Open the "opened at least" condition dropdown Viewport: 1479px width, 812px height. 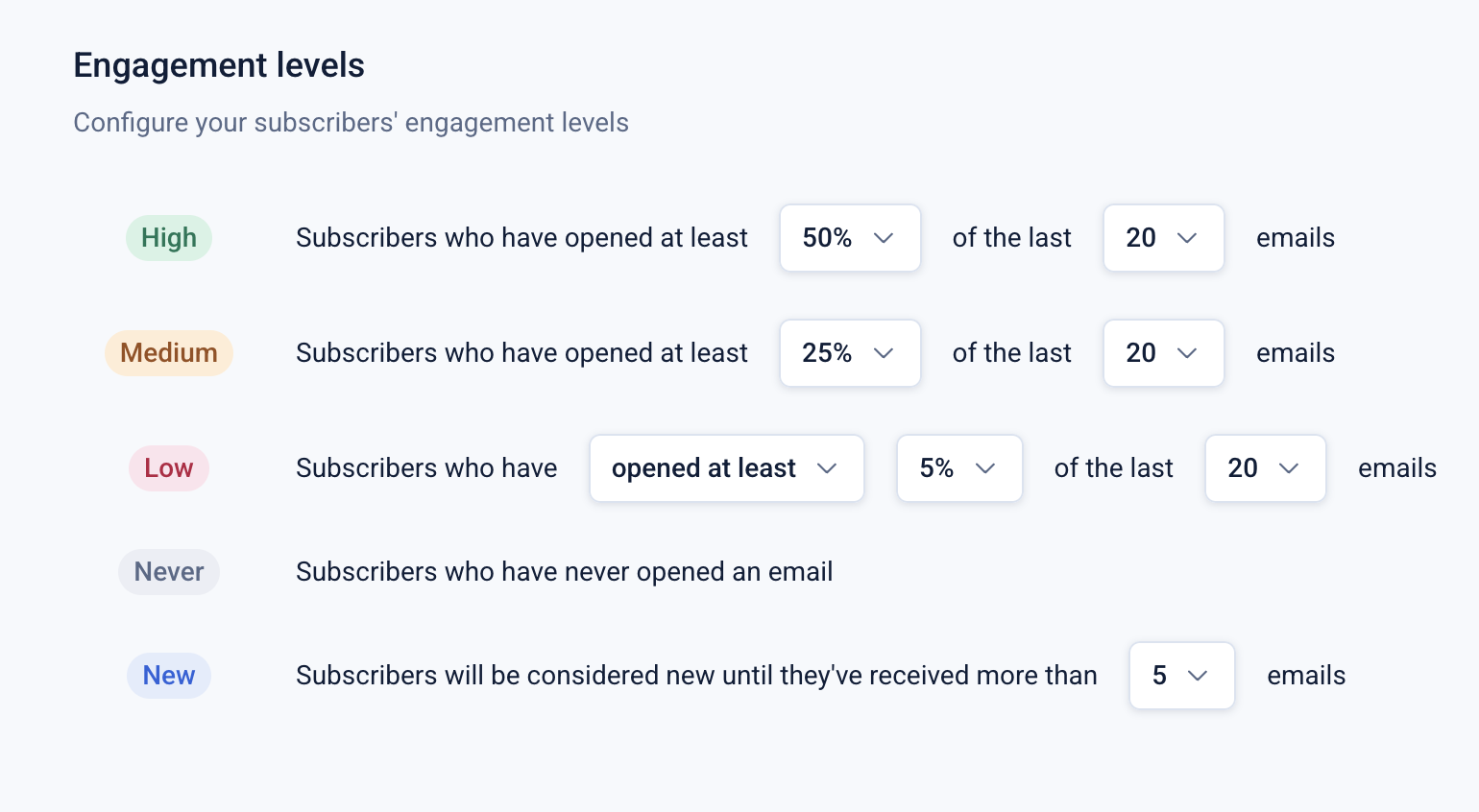[x=726, y=468]
